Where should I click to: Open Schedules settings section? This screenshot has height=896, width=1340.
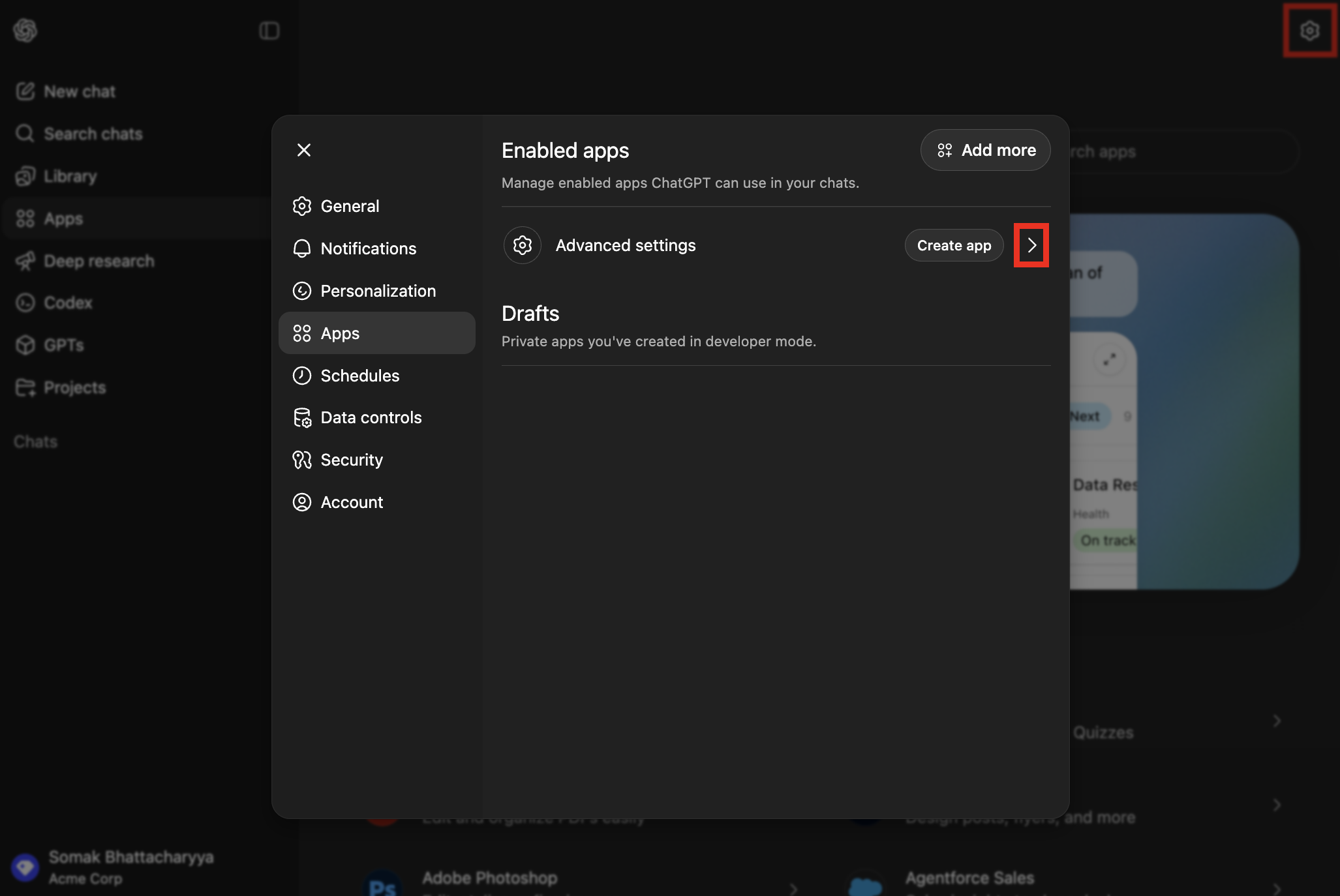(x=359, y=376)
